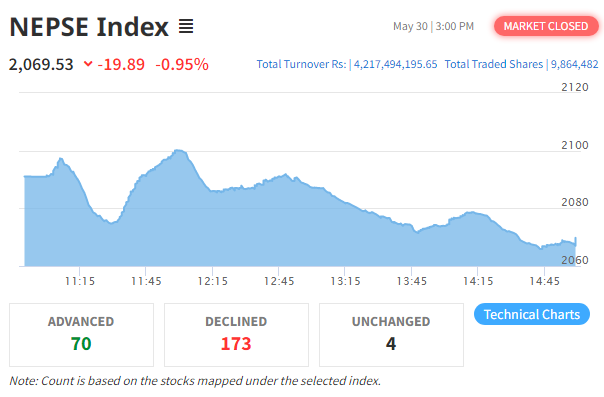Click the 11:45 time axis label
The image size is (604, 397).
point(146,281)
